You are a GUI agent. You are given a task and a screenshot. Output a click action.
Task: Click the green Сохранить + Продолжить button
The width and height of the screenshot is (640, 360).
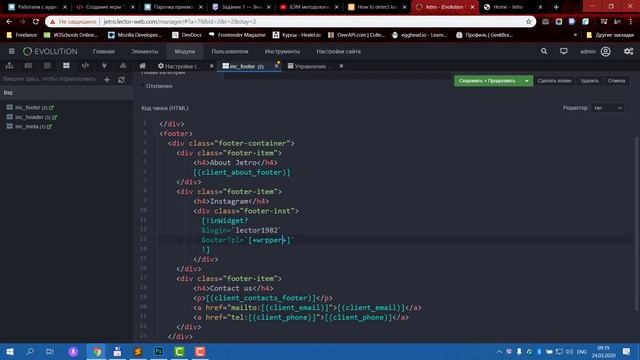487,81
